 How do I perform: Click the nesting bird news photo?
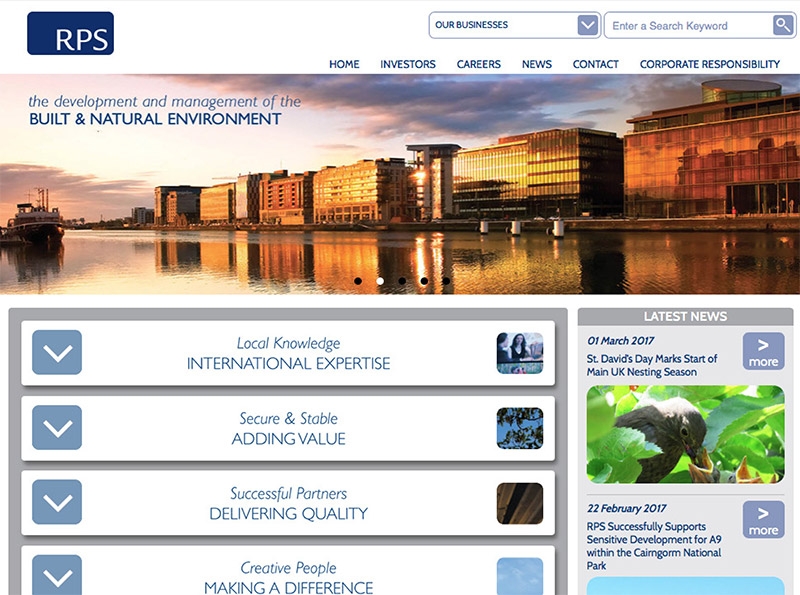click(685, 434)
